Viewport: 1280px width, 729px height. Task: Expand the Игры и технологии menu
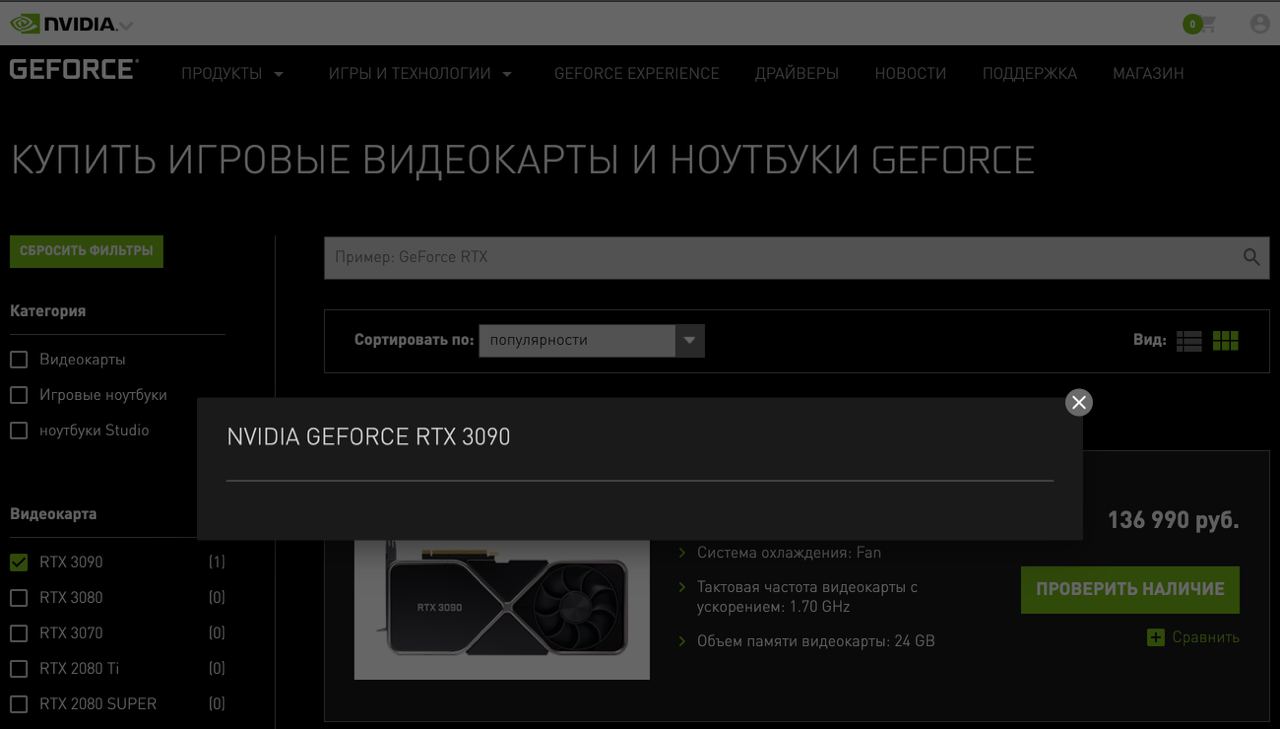coord(420,73)
